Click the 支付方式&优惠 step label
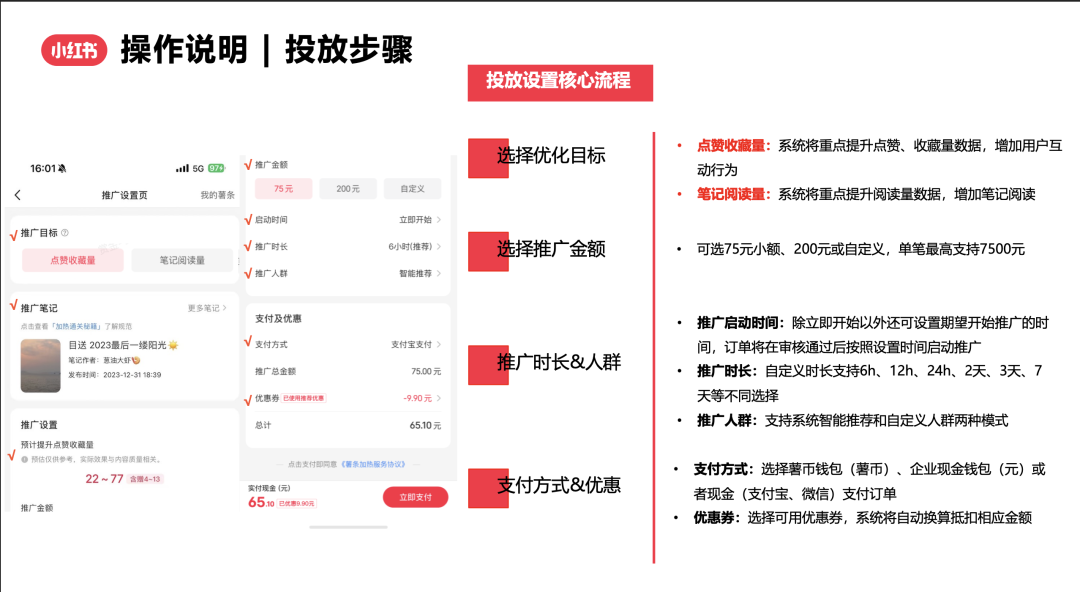The width and height of the screenshot is (1080, 592). [x=559, y=485]
